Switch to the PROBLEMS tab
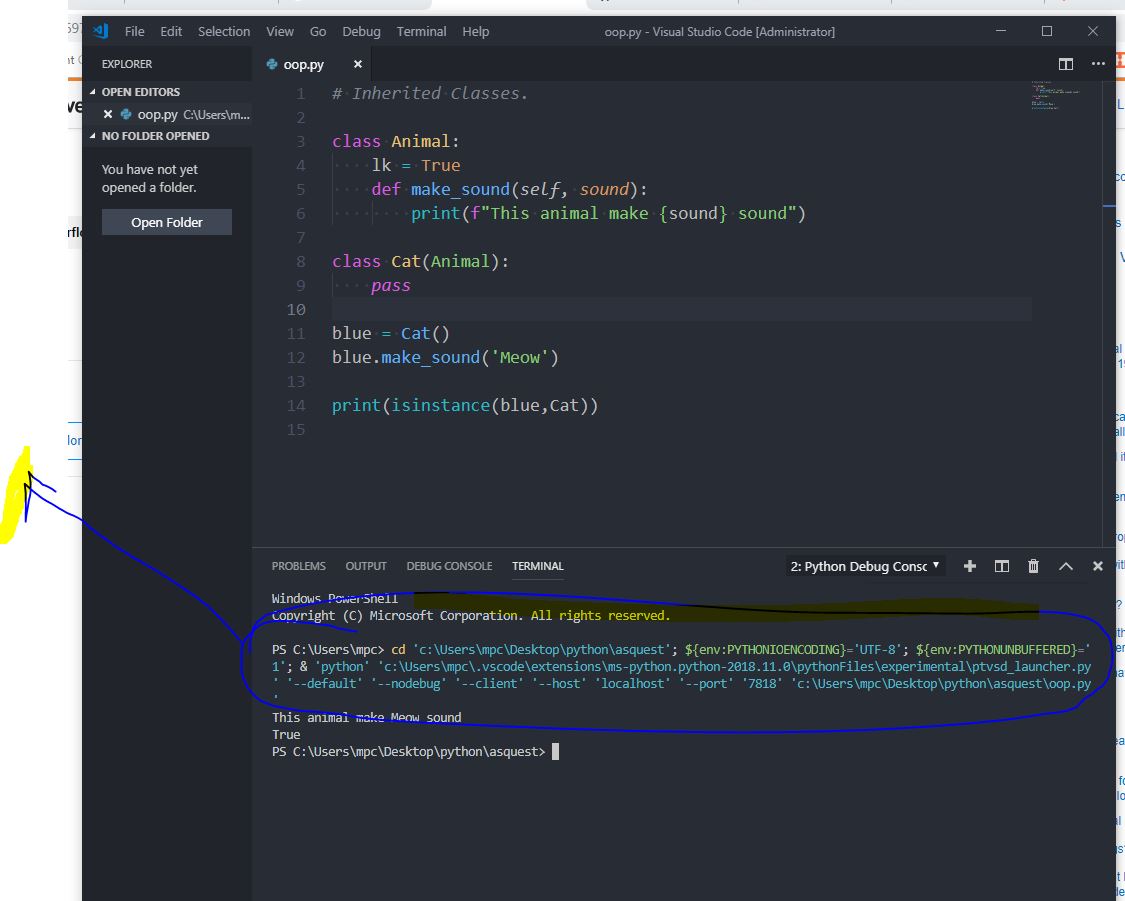This screenshot has height=901, width=1125. 298,566
